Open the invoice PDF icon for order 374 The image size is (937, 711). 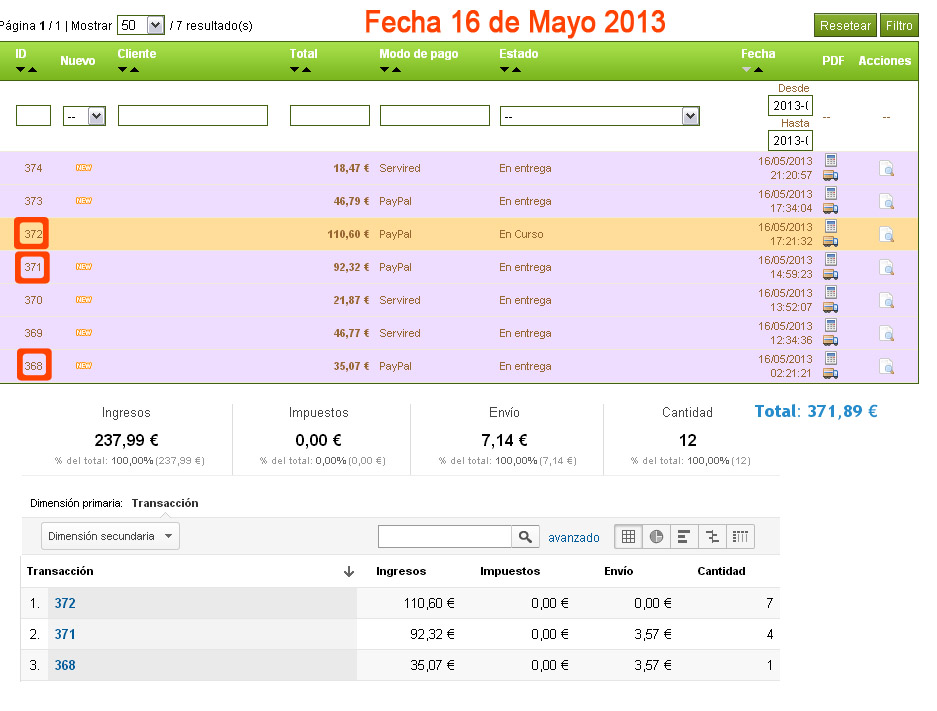(831, 160)
